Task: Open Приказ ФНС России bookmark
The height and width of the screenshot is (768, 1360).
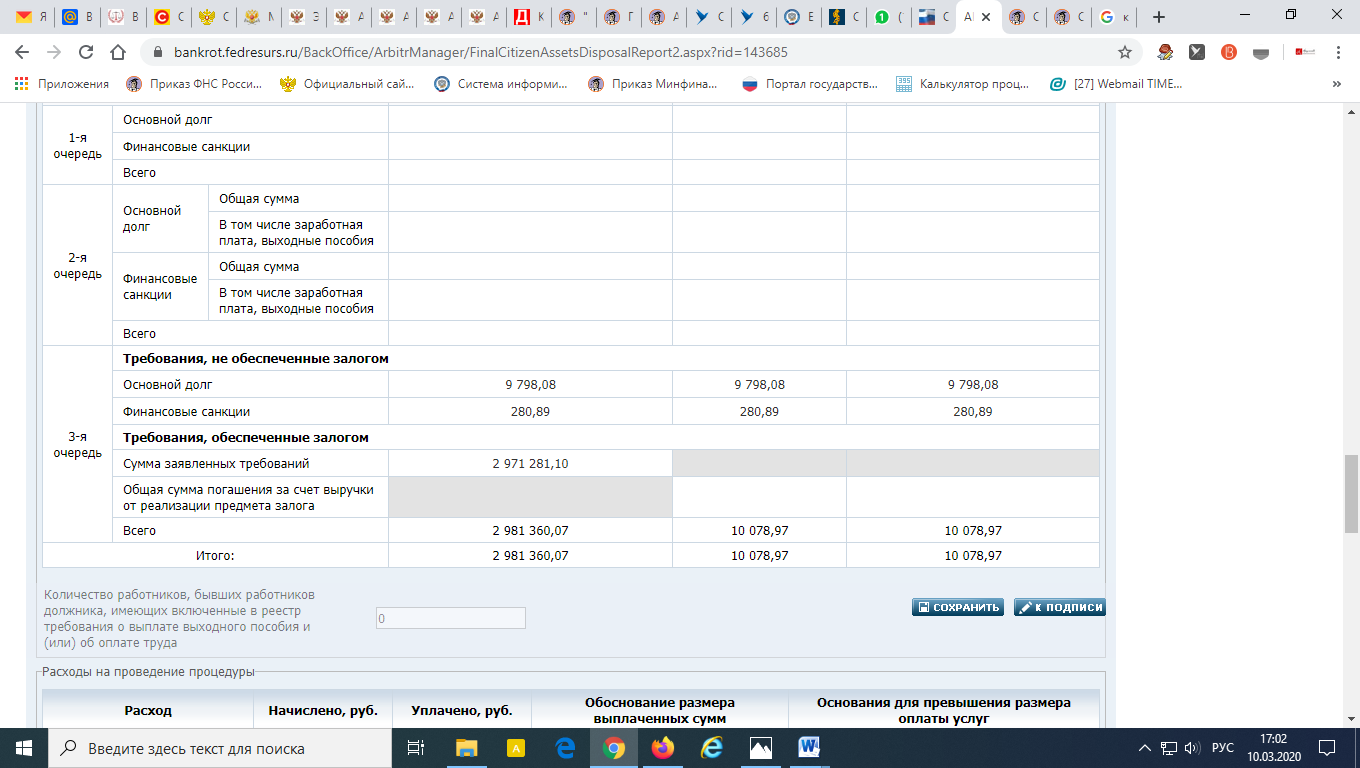Action: point(194,84)
